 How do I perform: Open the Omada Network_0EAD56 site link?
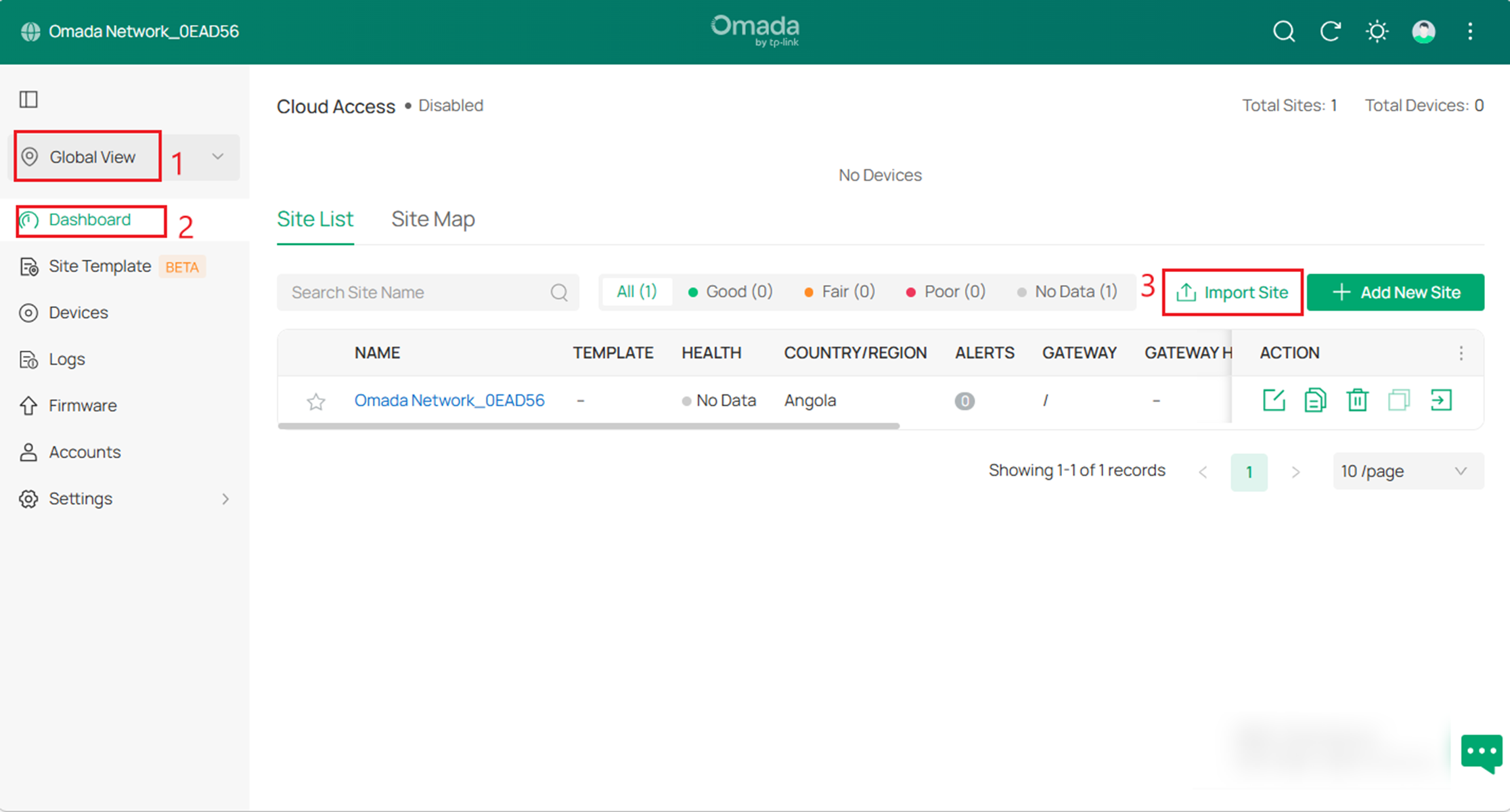pyautogui.click(x=449, y=400)
